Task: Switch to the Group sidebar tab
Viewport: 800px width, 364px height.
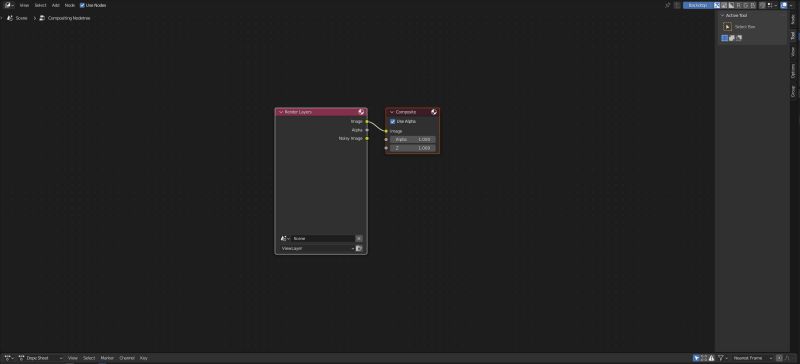Action: (793, 91)
